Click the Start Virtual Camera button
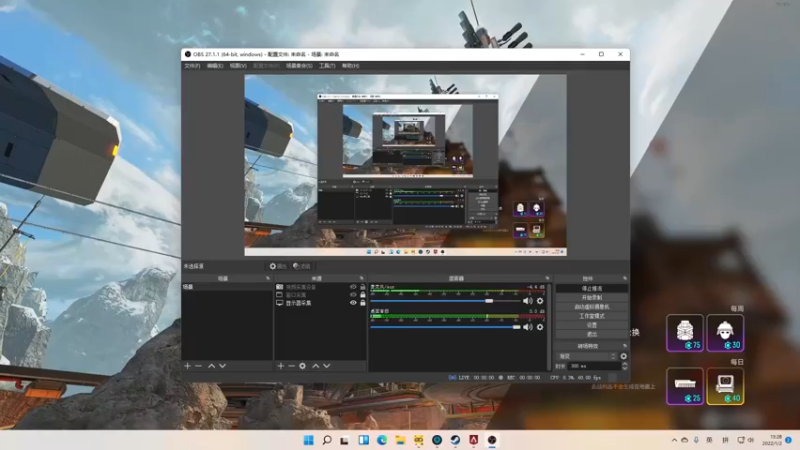800x450 pixels. click(591, 307)
